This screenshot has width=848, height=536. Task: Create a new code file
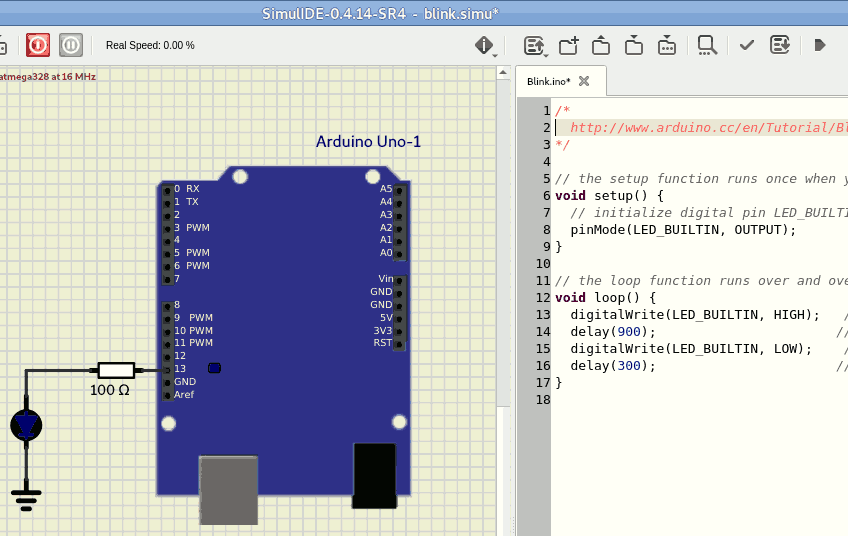568,45
